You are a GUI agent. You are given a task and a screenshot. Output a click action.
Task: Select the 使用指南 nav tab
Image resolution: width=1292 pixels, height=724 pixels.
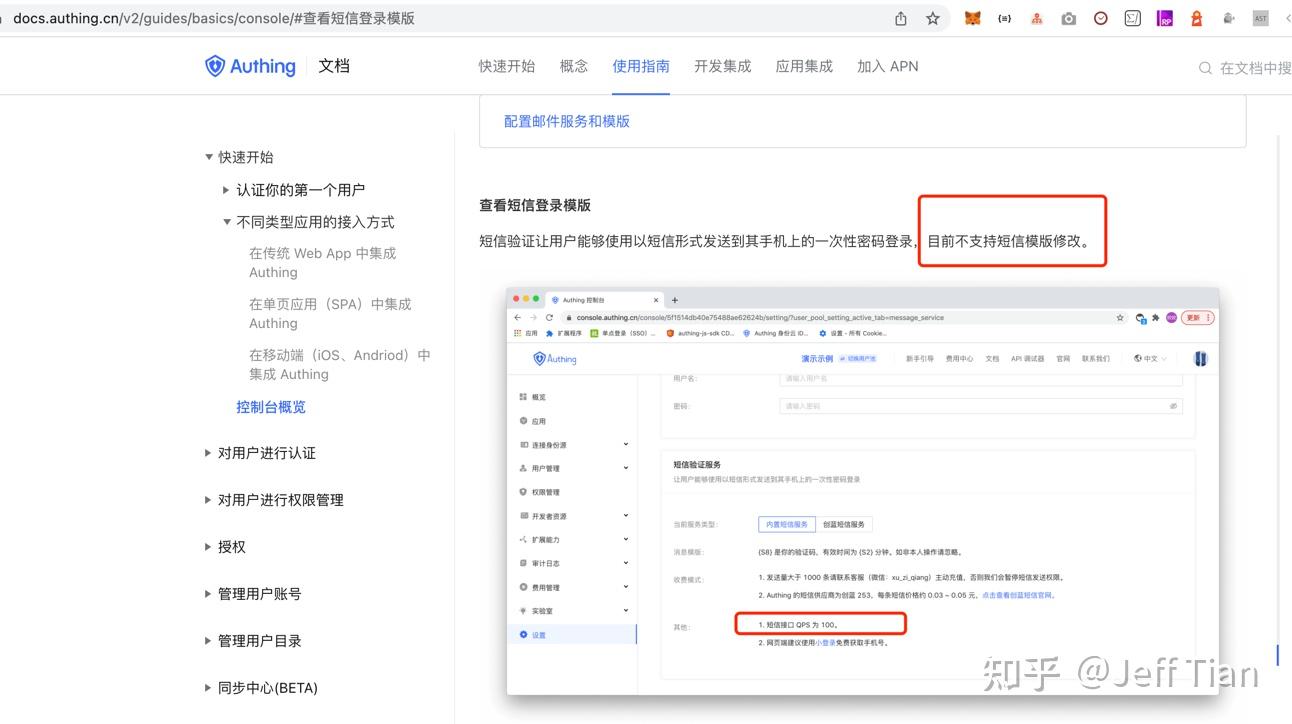tap(641, 66)
